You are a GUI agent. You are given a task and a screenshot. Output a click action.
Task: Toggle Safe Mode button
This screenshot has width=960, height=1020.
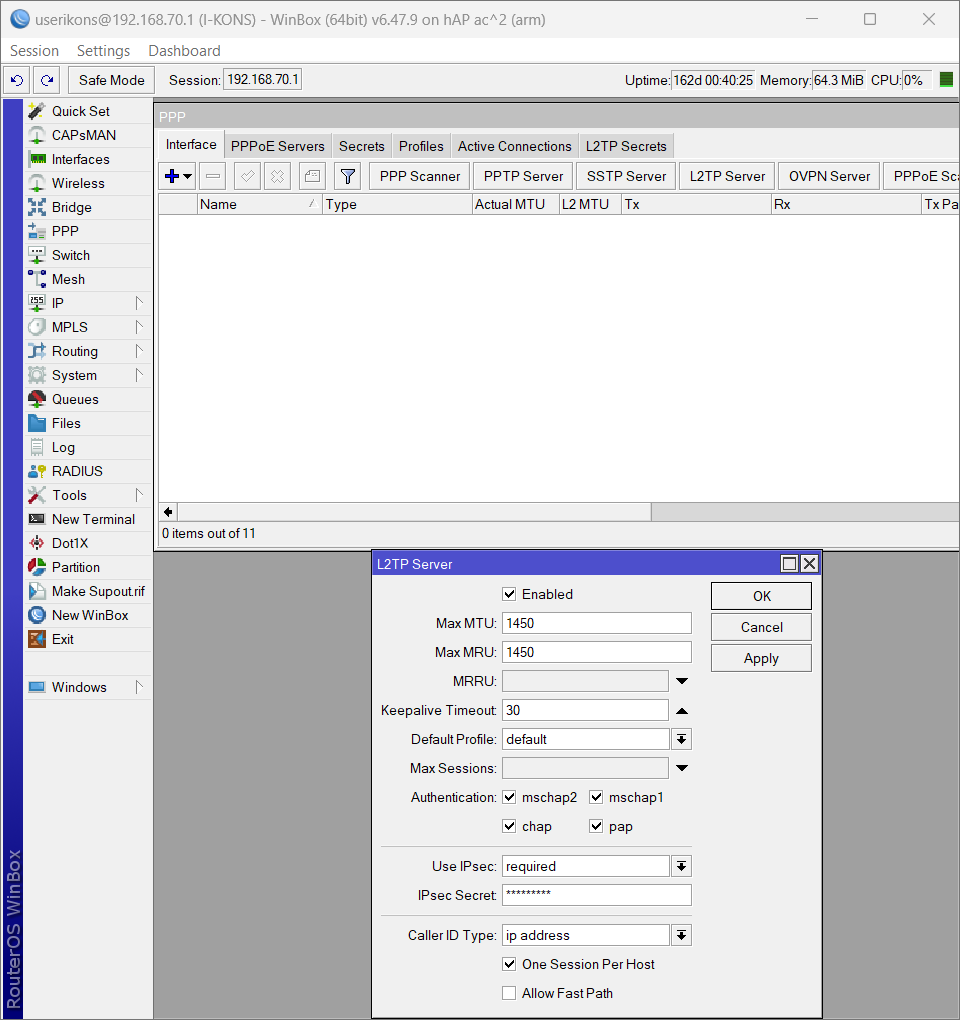(111, 80)
